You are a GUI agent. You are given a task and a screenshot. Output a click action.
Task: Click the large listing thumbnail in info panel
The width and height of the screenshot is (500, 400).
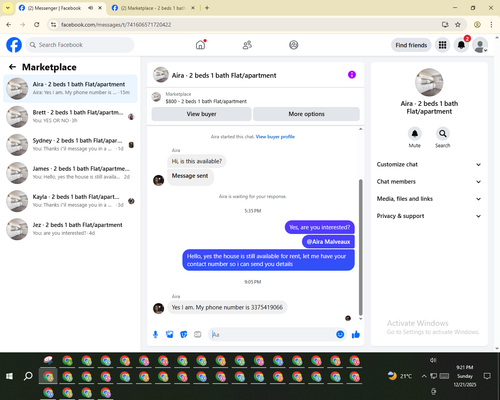[x=429, y=82]
